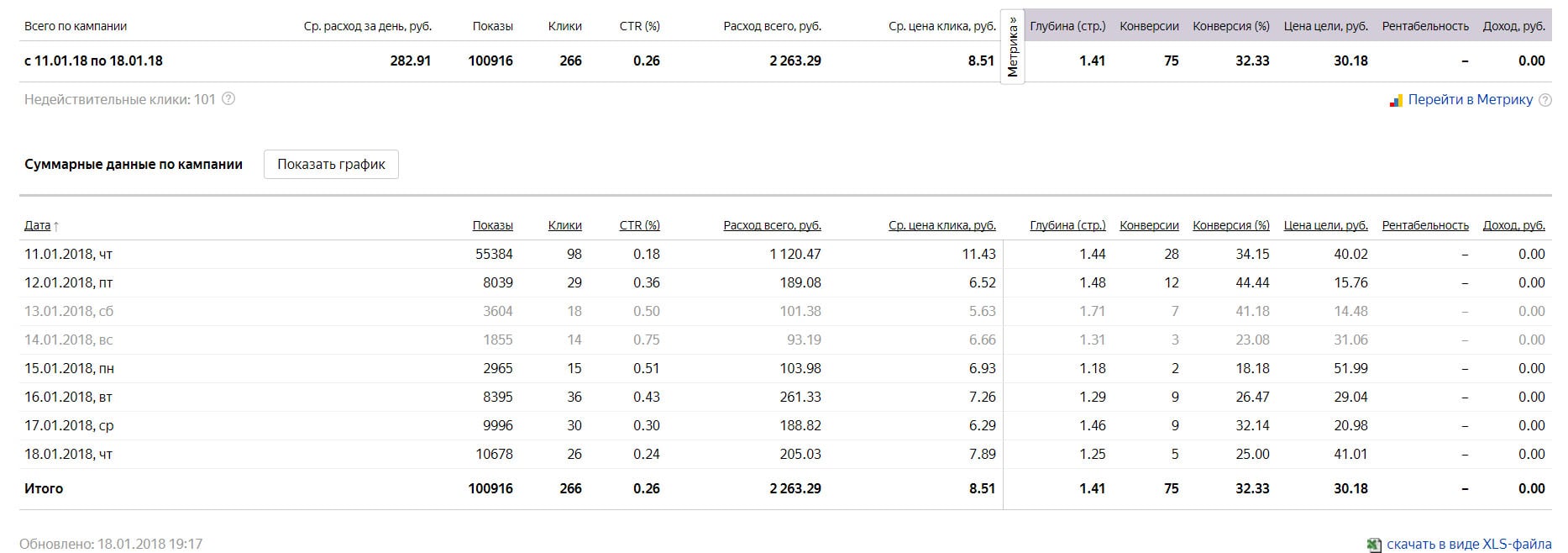Screen dimensions: 1568x553
Task: Sort by CTR (%) in the daily table
Action: (639, 225)
